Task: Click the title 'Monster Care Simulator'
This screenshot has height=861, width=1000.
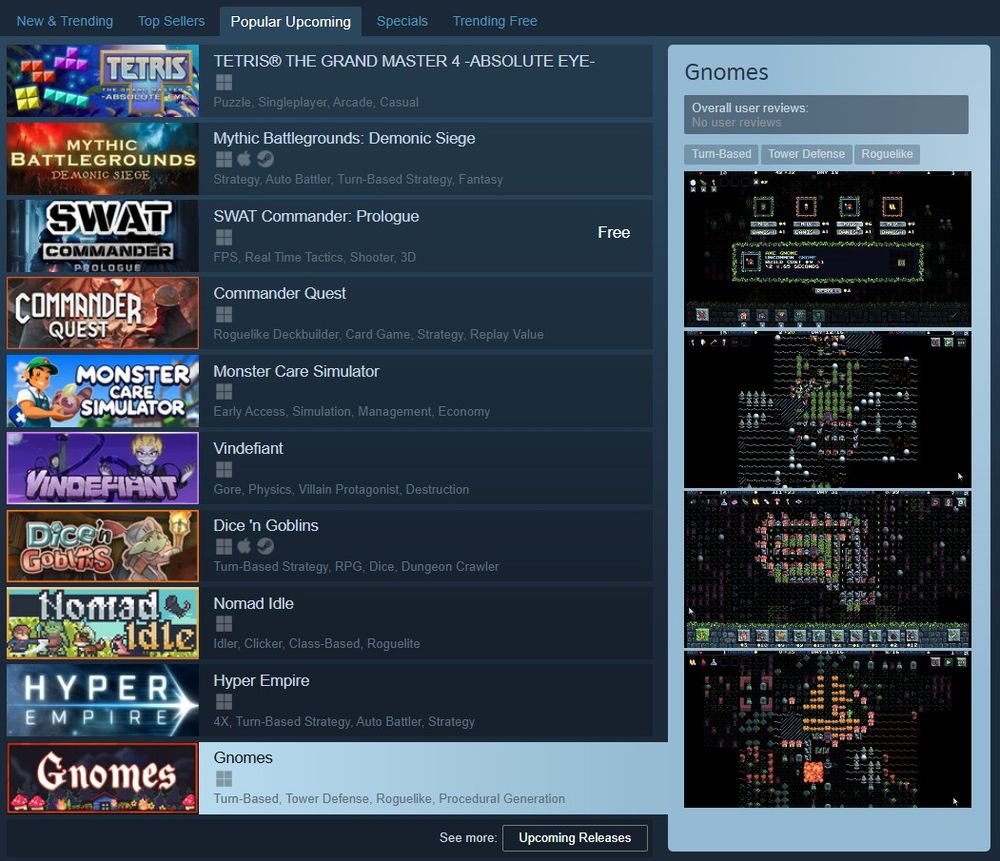Action: click(297, 371)
